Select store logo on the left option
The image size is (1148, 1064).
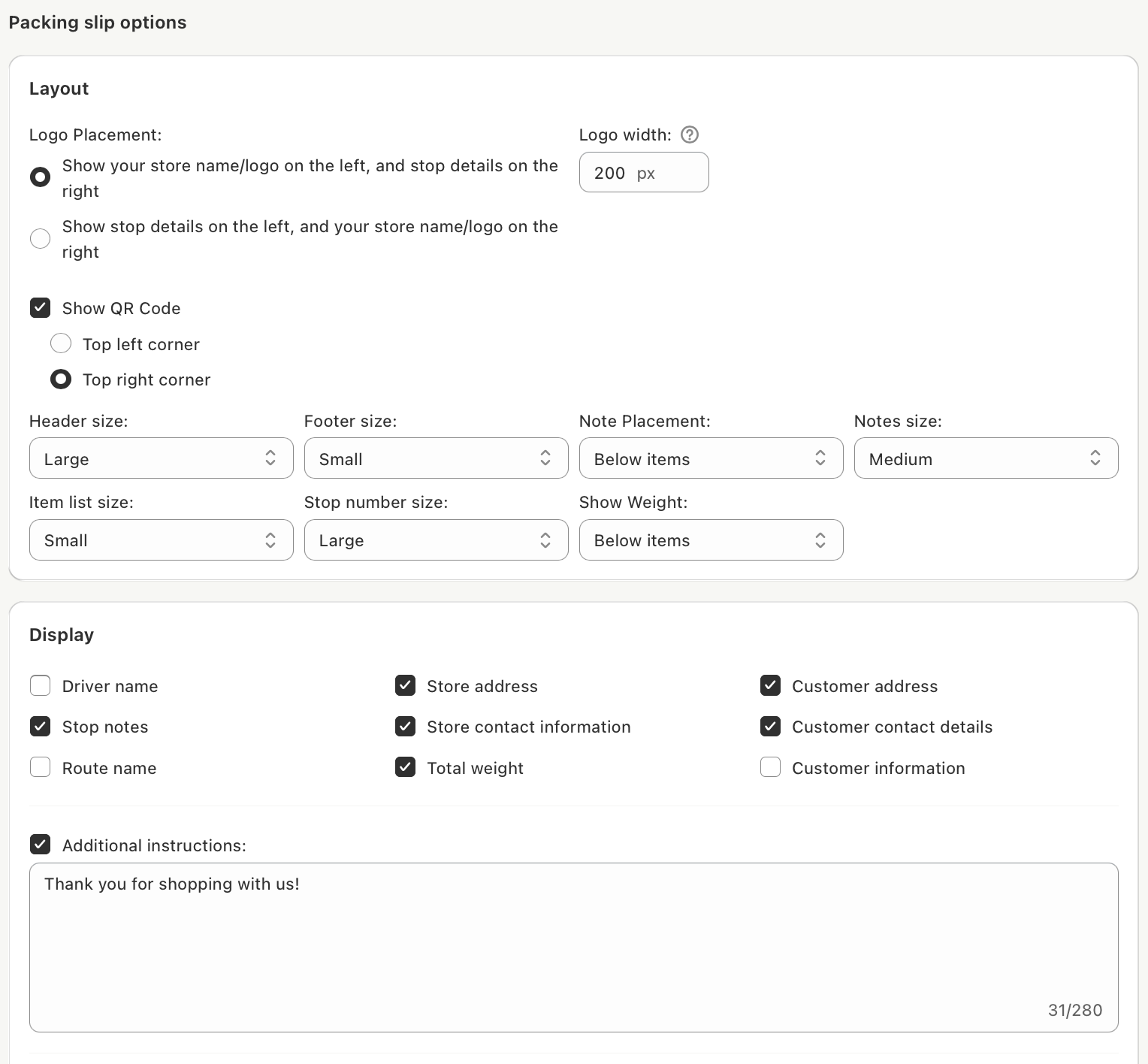coord(40,177)
